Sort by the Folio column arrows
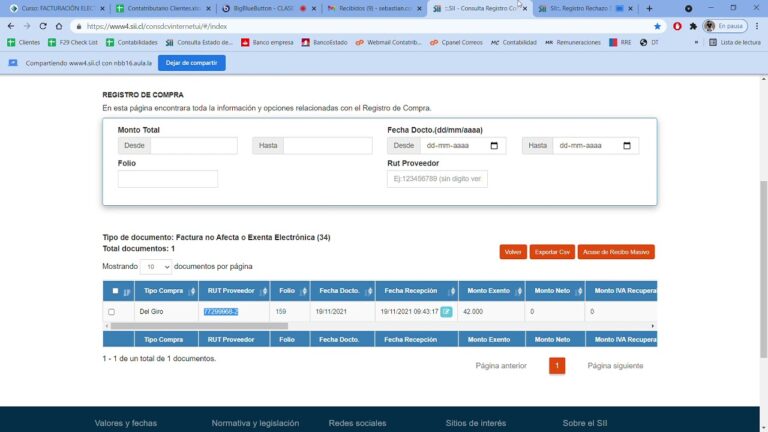Screen dimensions: 768x432 point(304,291)
